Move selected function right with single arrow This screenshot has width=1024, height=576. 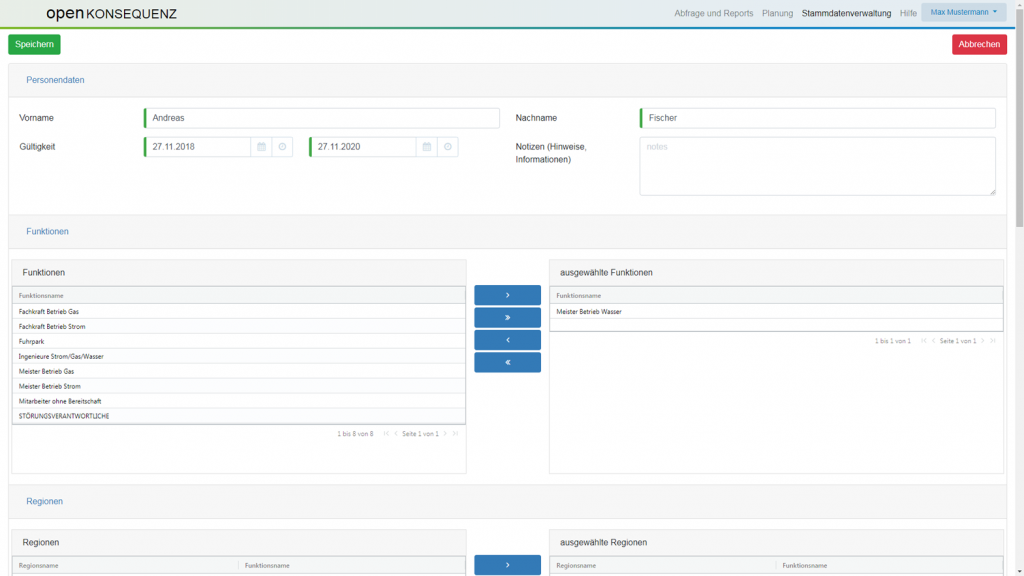click(507, 295)
